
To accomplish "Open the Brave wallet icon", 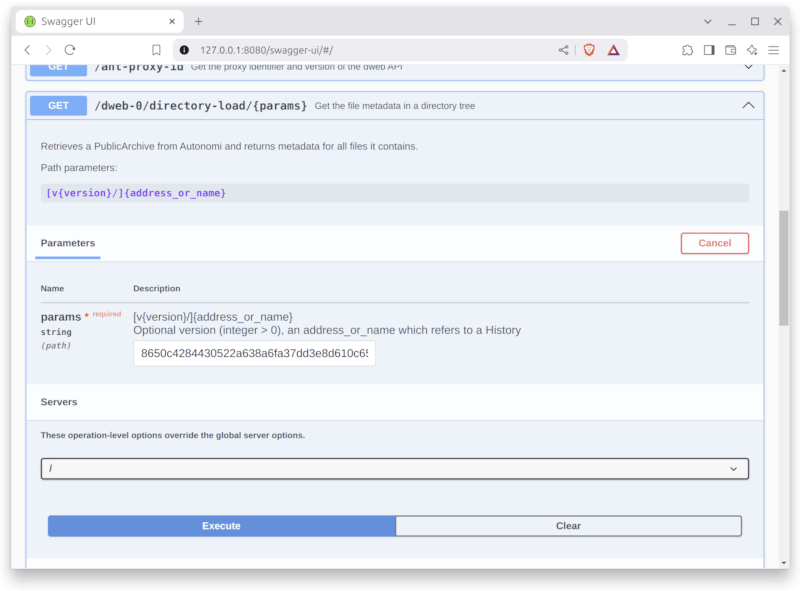I will pyautogui.click(x=730, y=50).
